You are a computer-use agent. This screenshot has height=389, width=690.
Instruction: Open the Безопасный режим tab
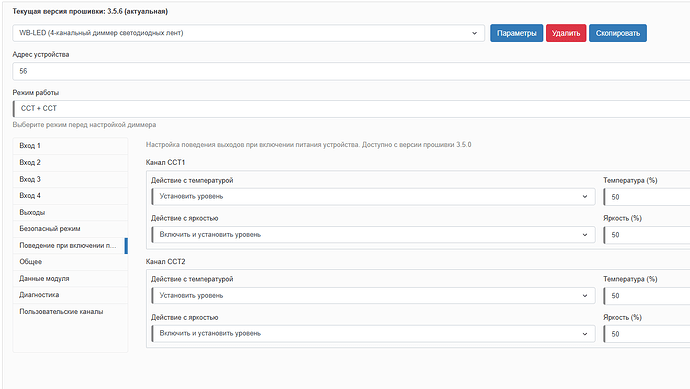[70, 228]
